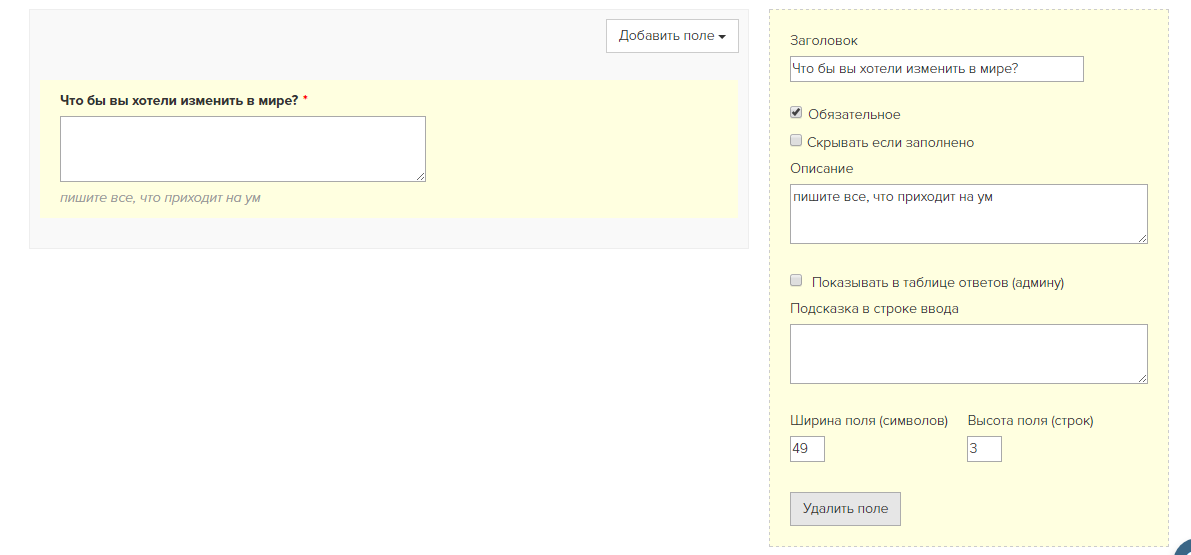Open the Добавить поле dropdown
This screenshot has height=555, width=1191.
click(672, 36)
